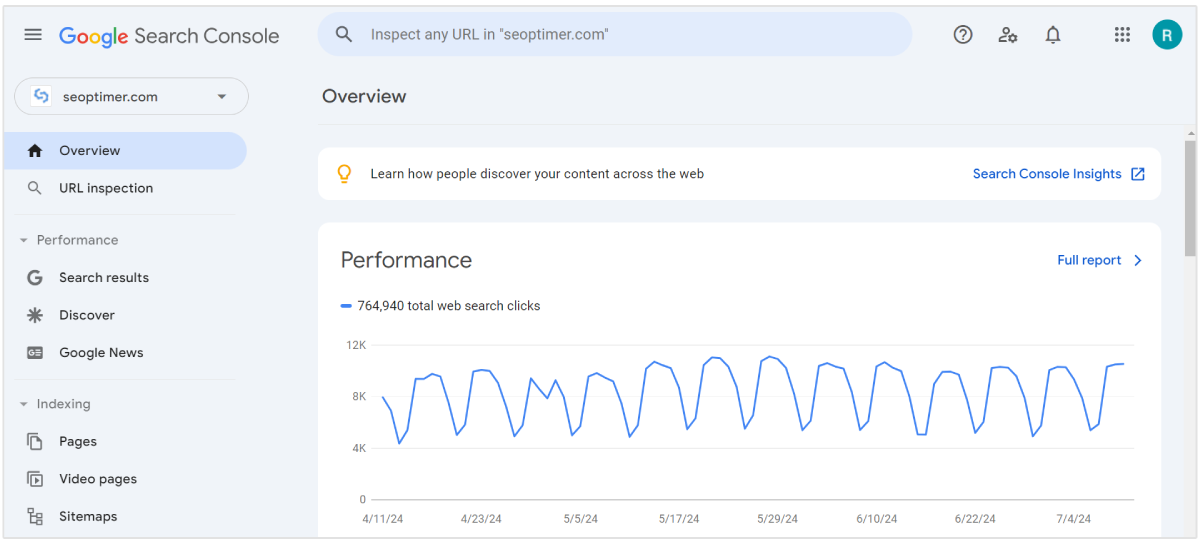Click the page vertical scrollbar
The height and width of the screenshot is (544, 1200).
click(1190, 200)
